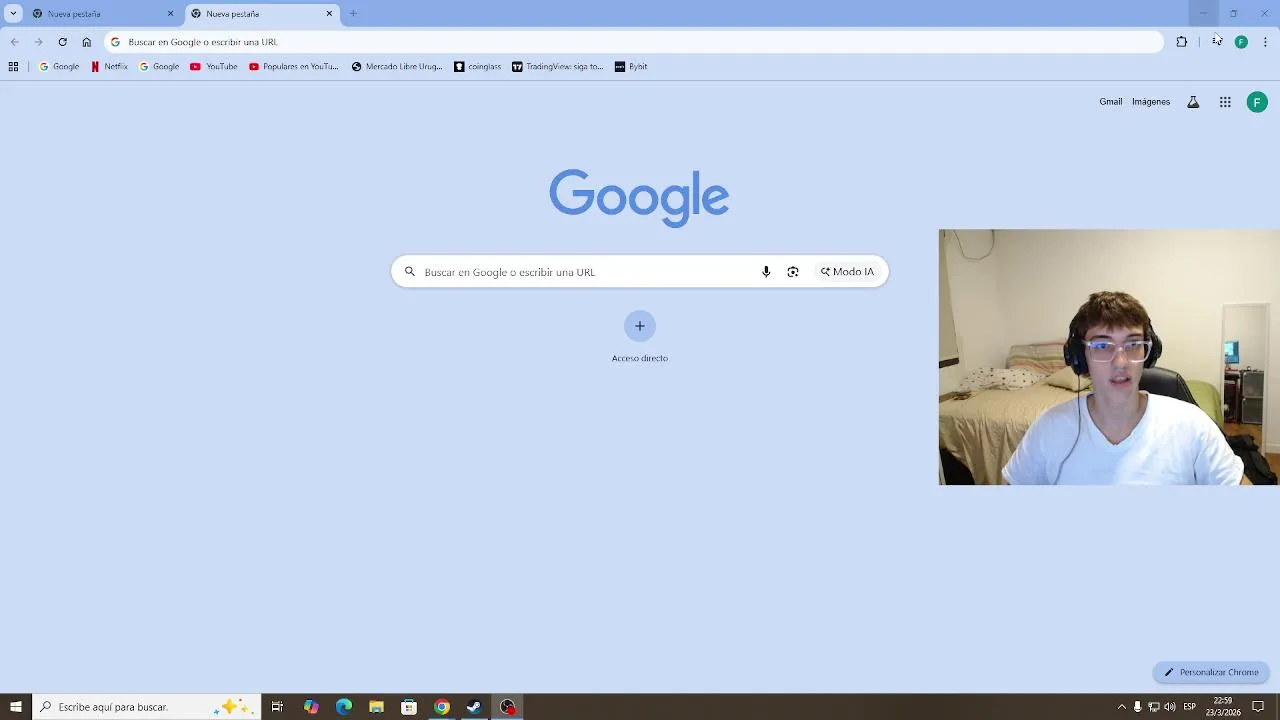Expand hidden system tray icons

1121,707
